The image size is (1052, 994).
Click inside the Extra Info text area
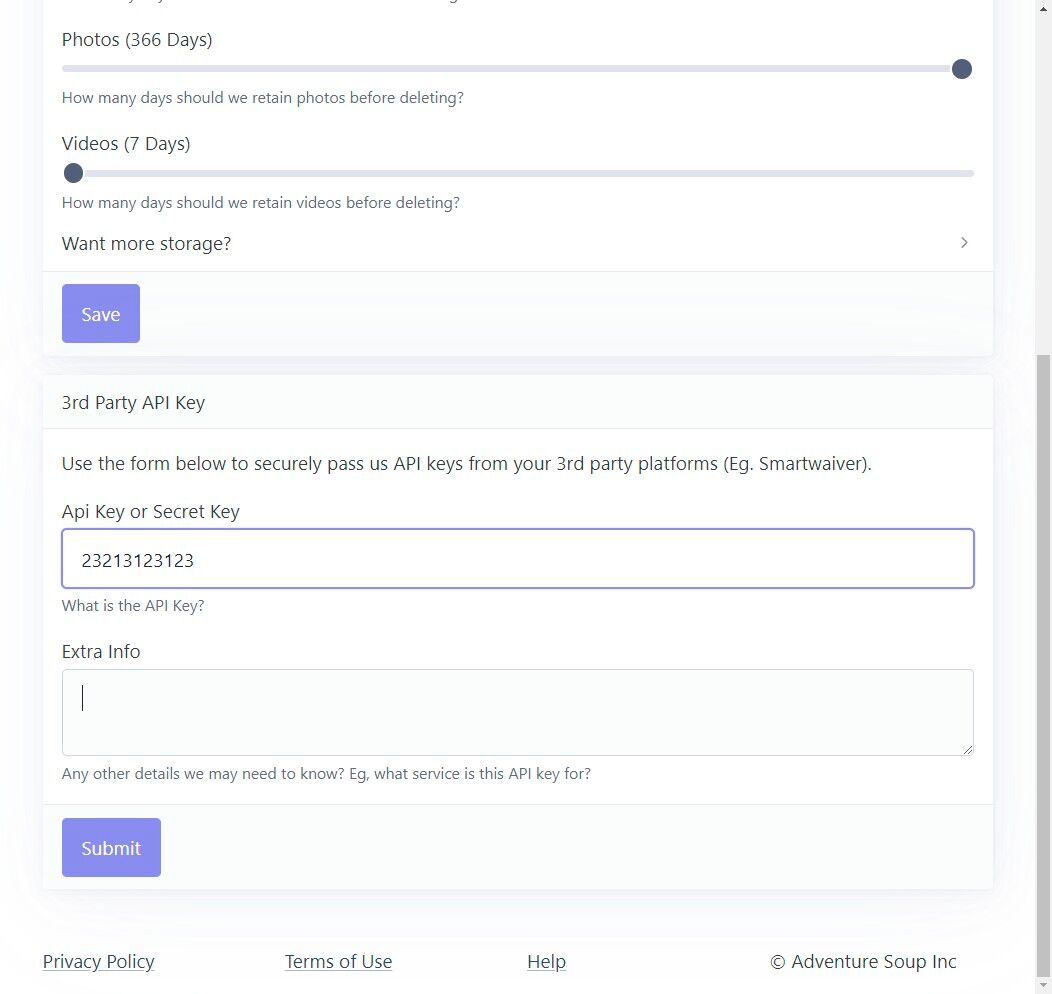point(518,712)
